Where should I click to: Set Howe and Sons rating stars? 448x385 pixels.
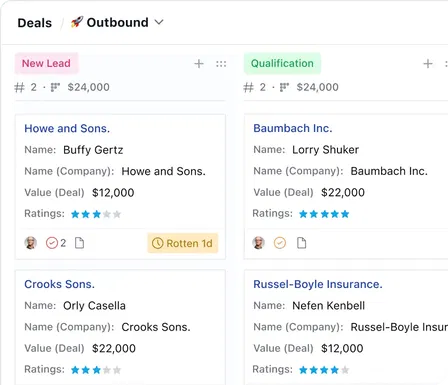coord(96,214)
